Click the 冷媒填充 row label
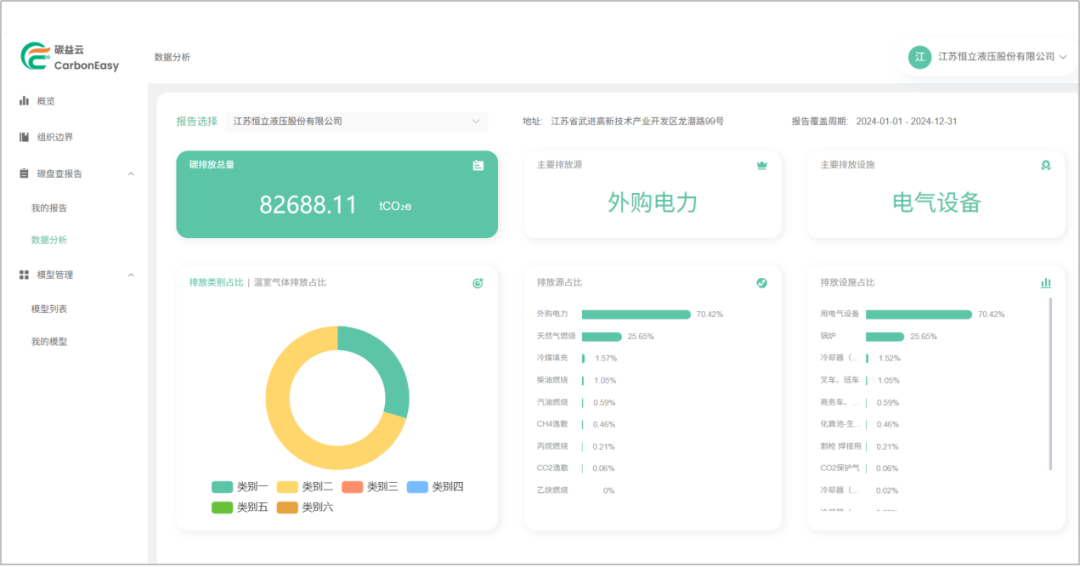The image size is (1080, 567). pos(552,358)
